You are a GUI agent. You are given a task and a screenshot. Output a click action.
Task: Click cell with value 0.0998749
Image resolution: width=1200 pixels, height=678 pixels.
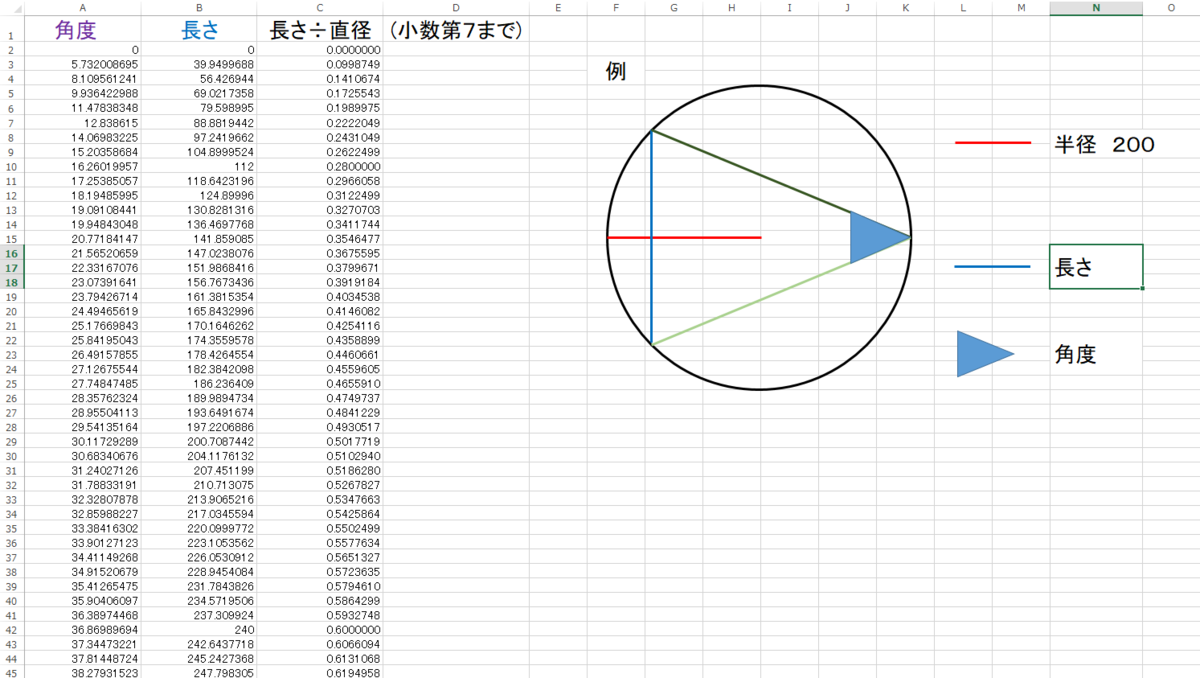(320, 64)
